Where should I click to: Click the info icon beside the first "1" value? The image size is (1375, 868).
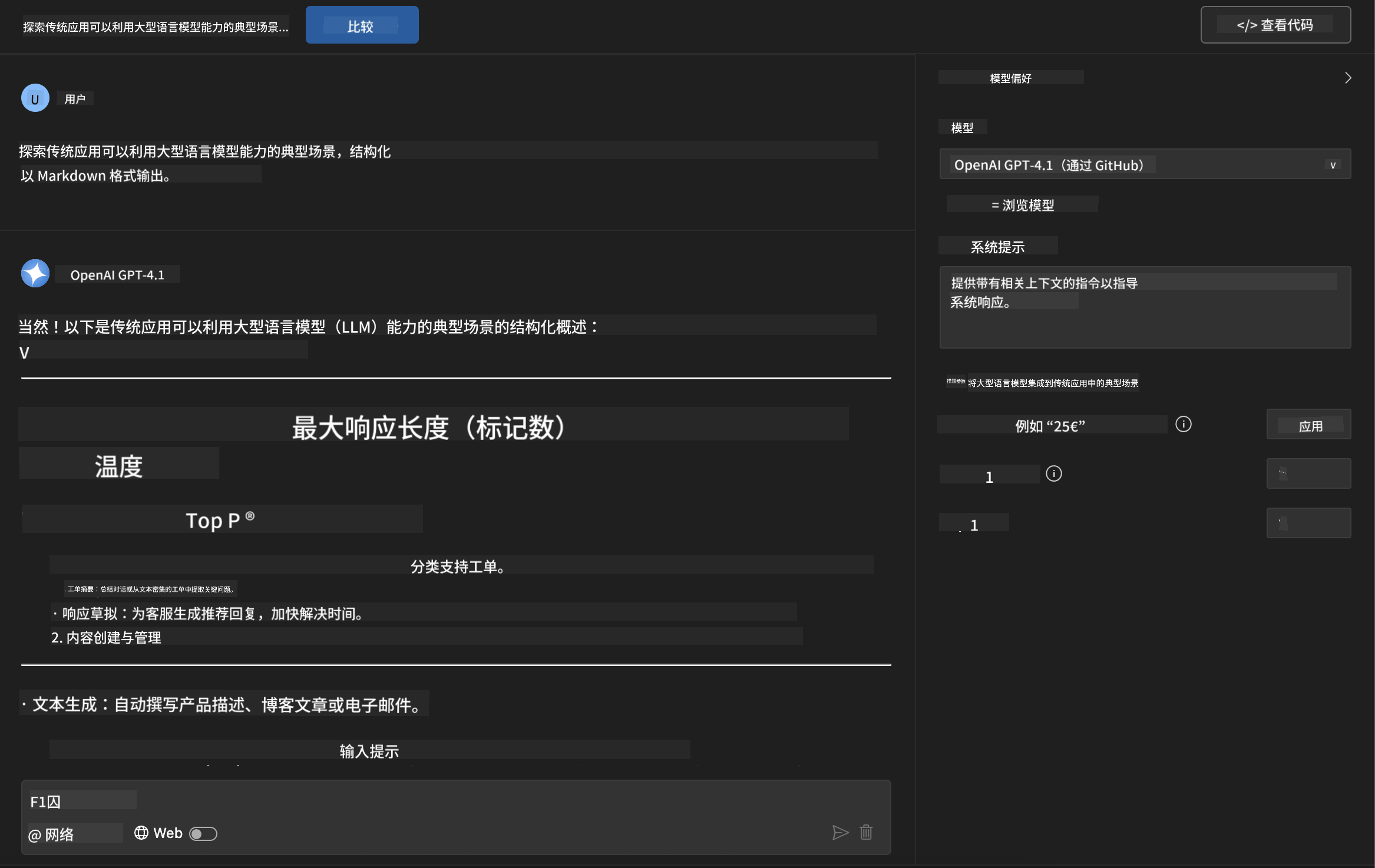click(1053, 474)
